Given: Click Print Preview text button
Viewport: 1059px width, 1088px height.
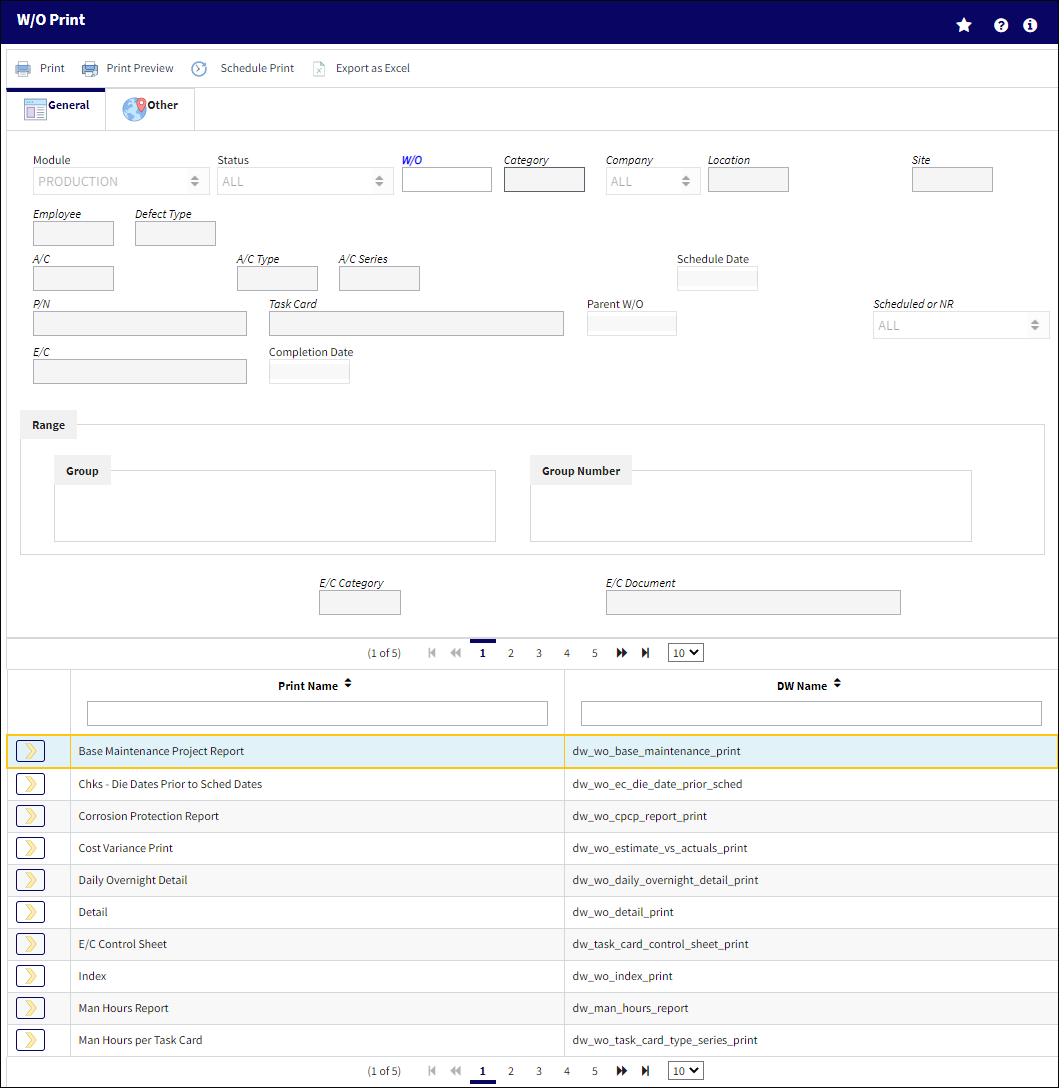Looking at the screenshot, I should click(139, 68).
